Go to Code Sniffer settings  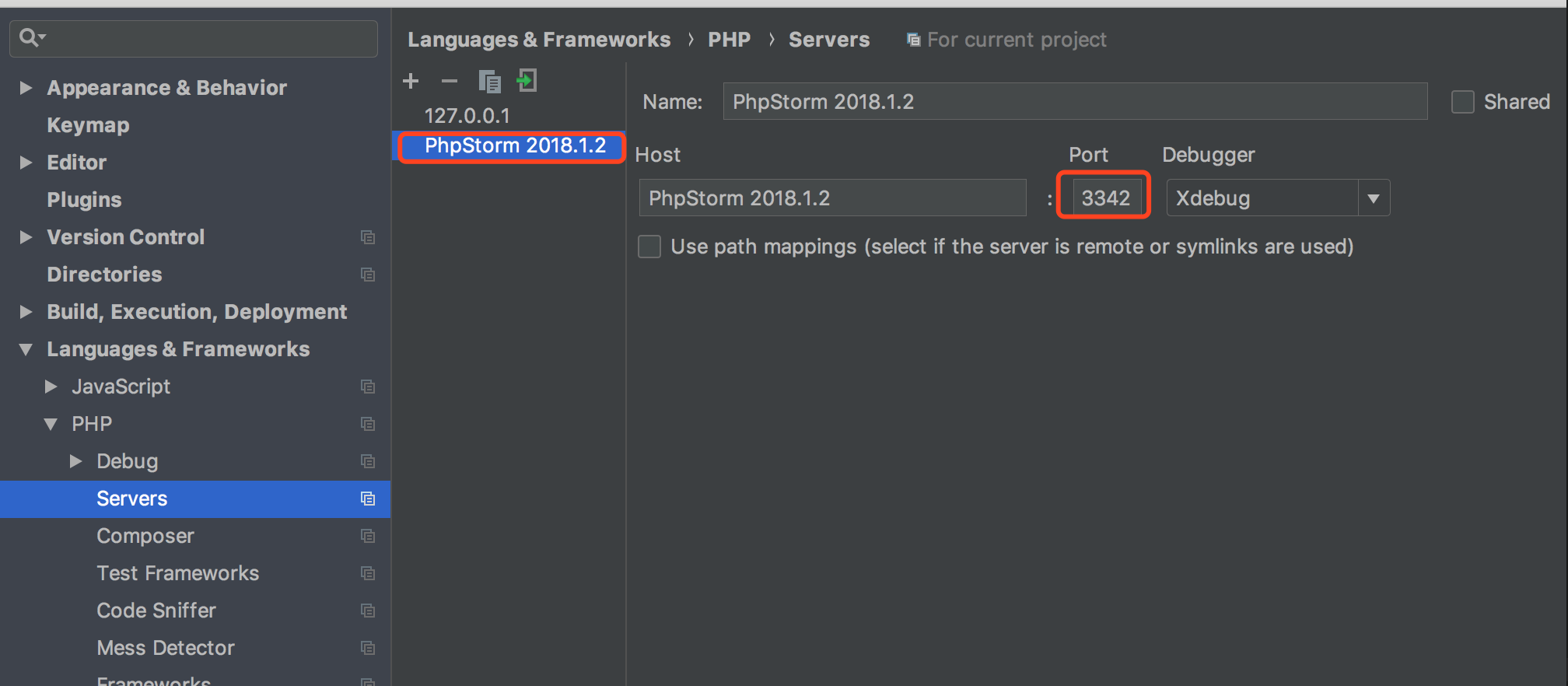click(156, 611)
